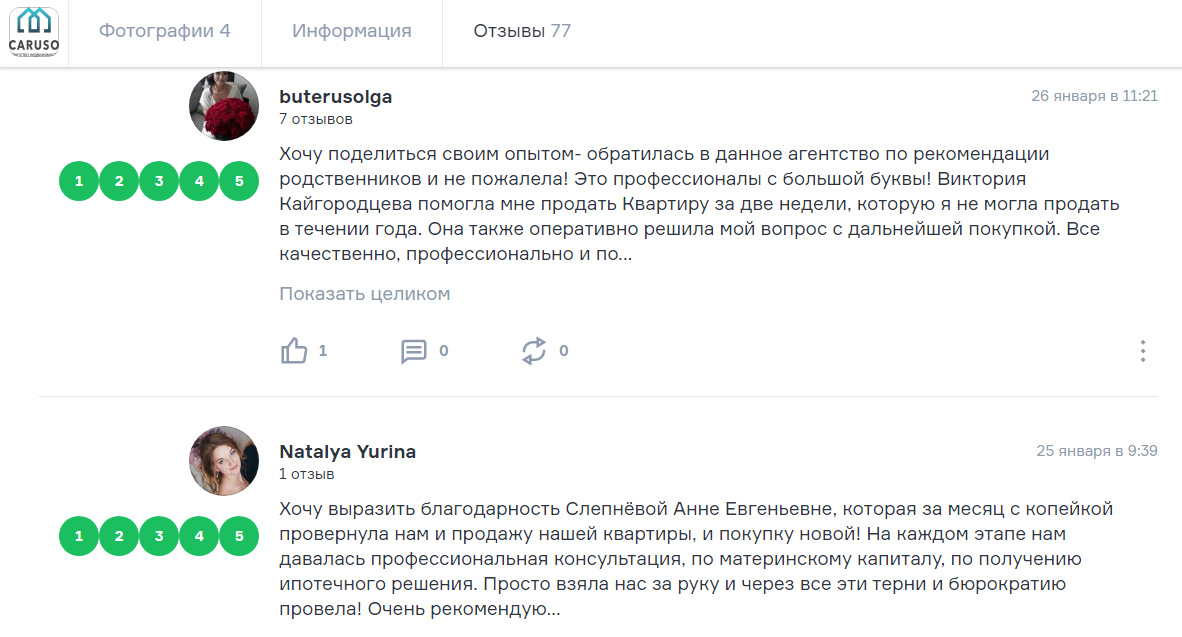Open comments on the buterusolga review
Screen dimensions: 1182x637
click(414, 351)
